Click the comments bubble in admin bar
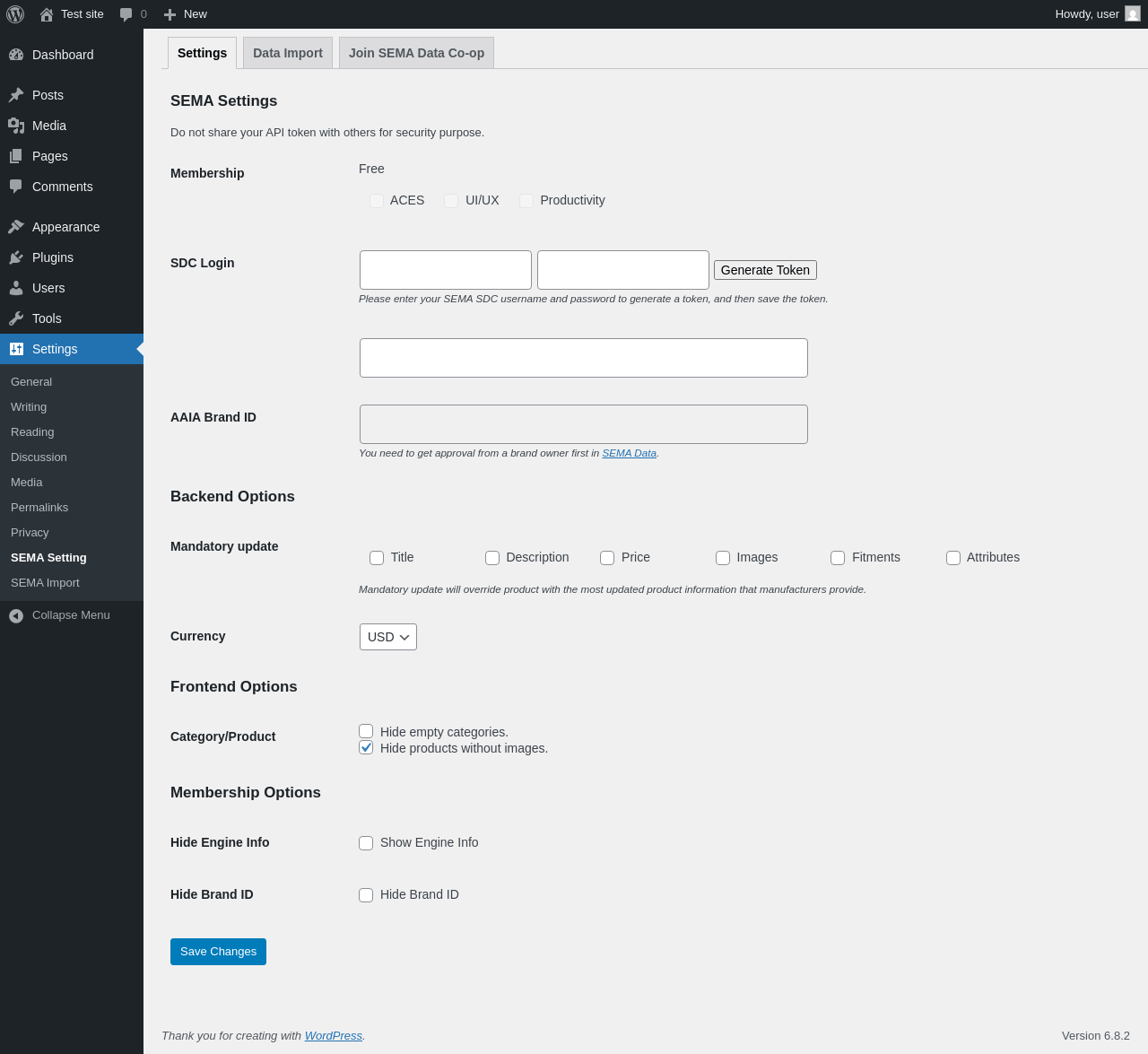1148x1054 pixels. click(126, 14)
